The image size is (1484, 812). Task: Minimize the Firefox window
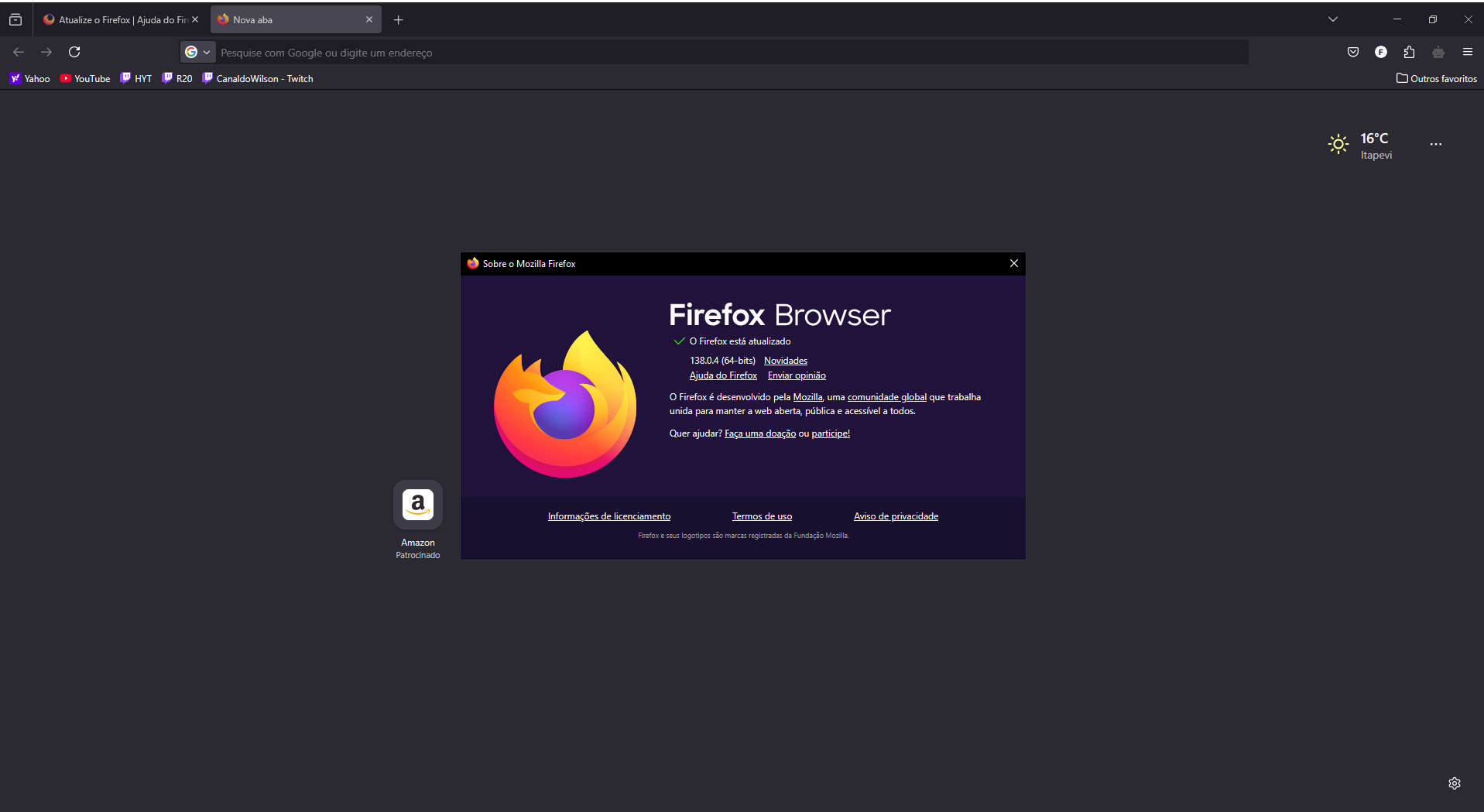[1397, 19]
